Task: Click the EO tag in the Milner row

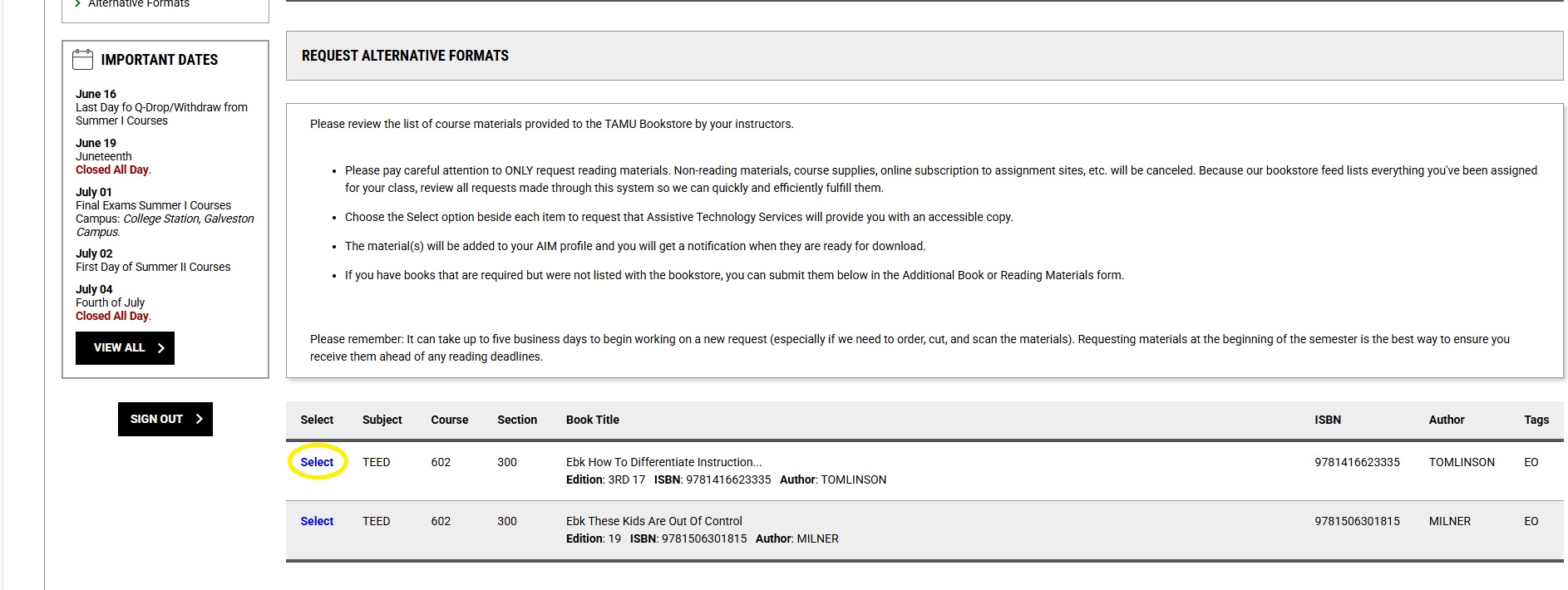Action: click(x=1531, y=521)
